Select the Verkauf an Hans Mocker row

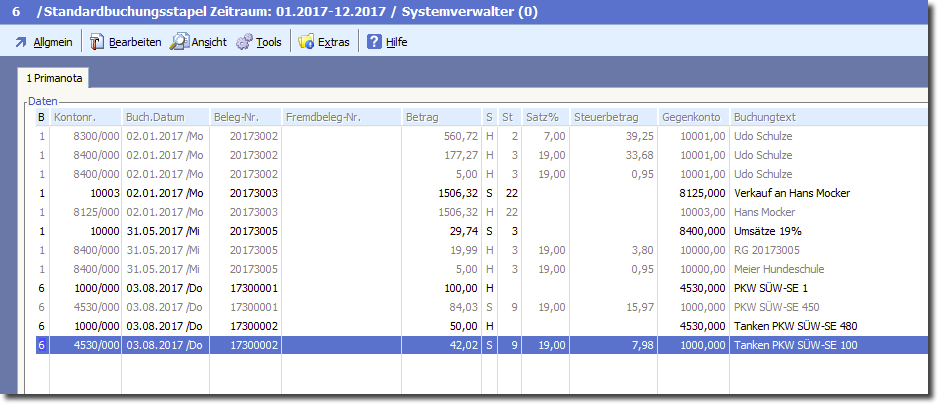(x=783, y=193)
